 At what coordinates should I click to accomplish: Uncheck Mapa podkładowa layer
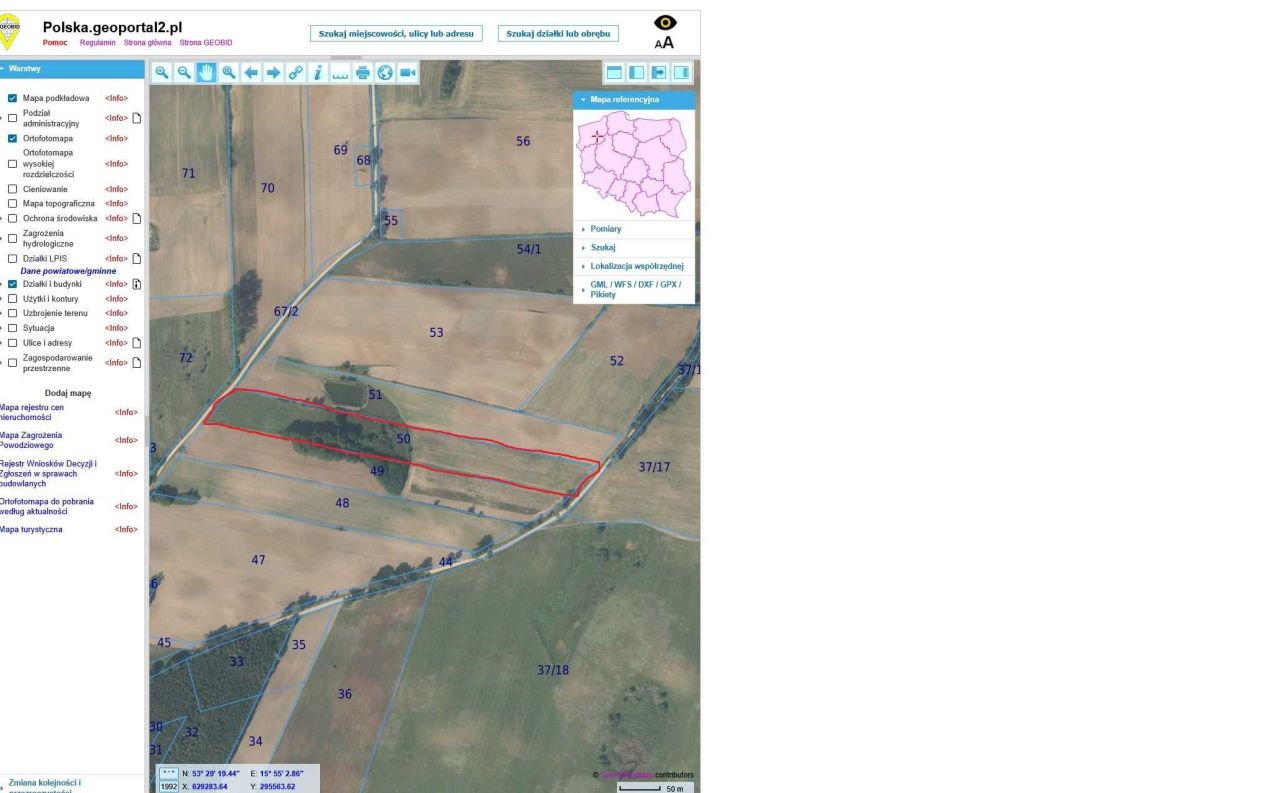[13, 98]
